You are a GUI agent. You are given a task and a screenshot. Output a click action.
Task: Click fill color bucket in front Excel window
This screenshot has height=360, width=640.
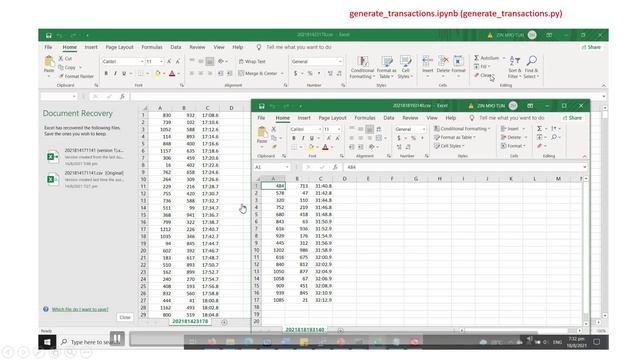(311, 147)
